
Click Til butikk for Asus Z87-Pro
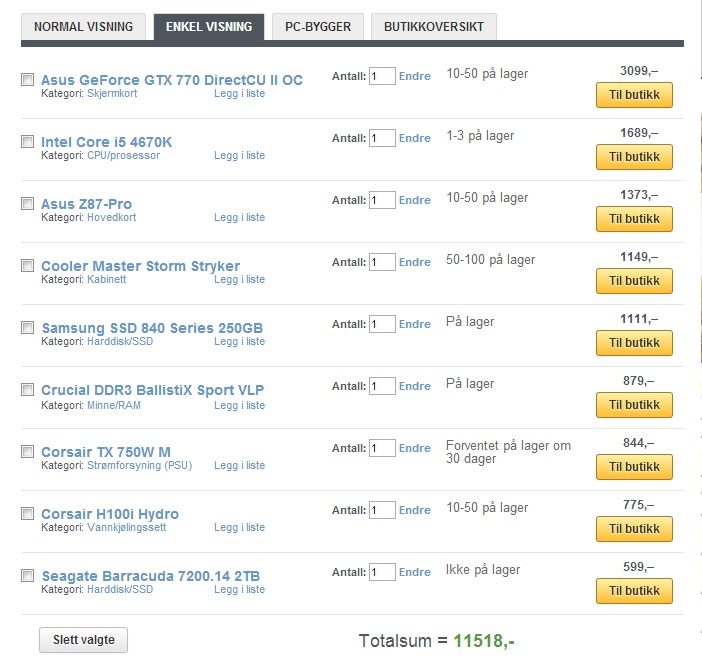tap(634, 219)
